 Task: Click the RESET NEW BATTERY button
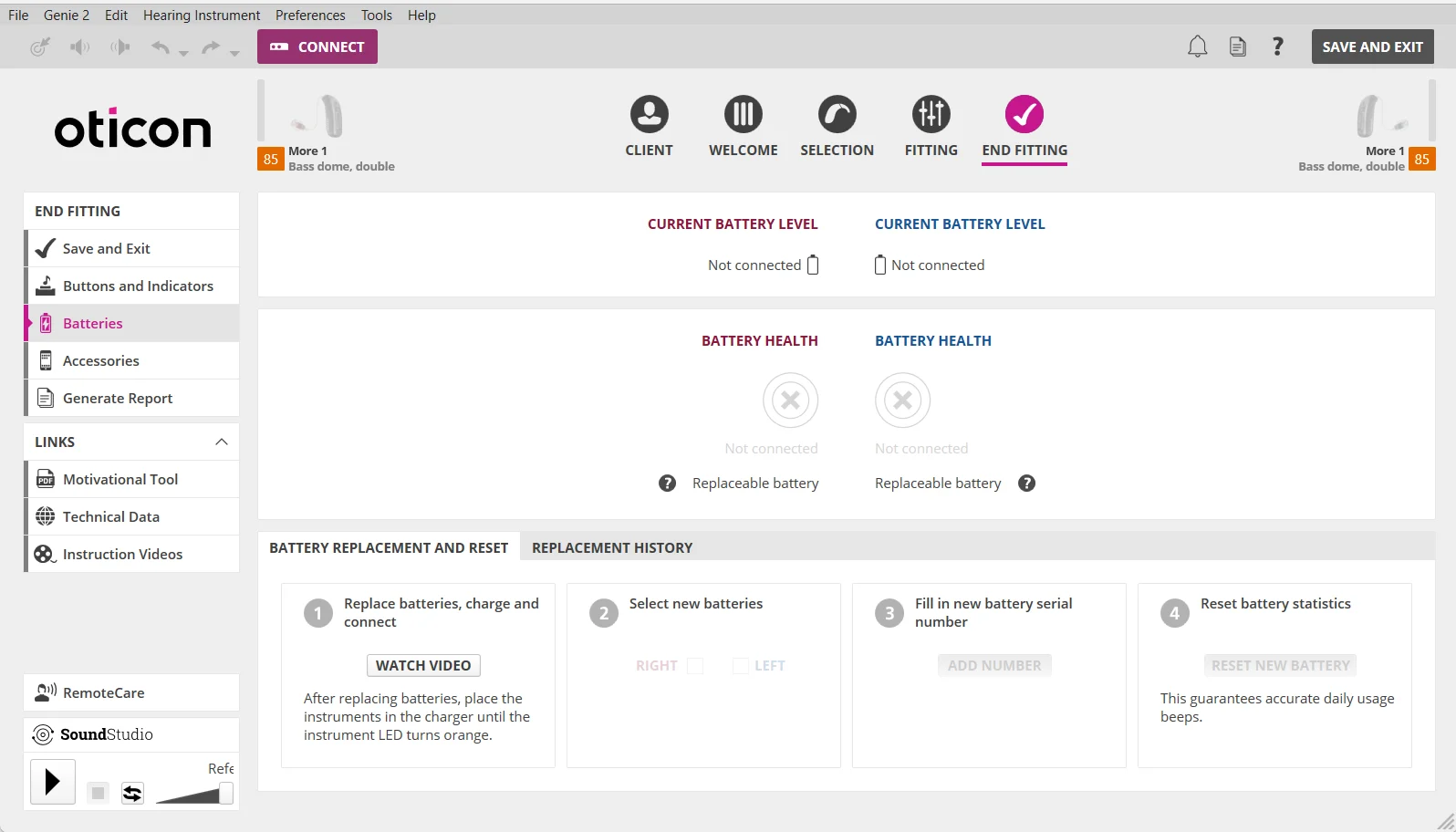click(x=1280, y=666)
